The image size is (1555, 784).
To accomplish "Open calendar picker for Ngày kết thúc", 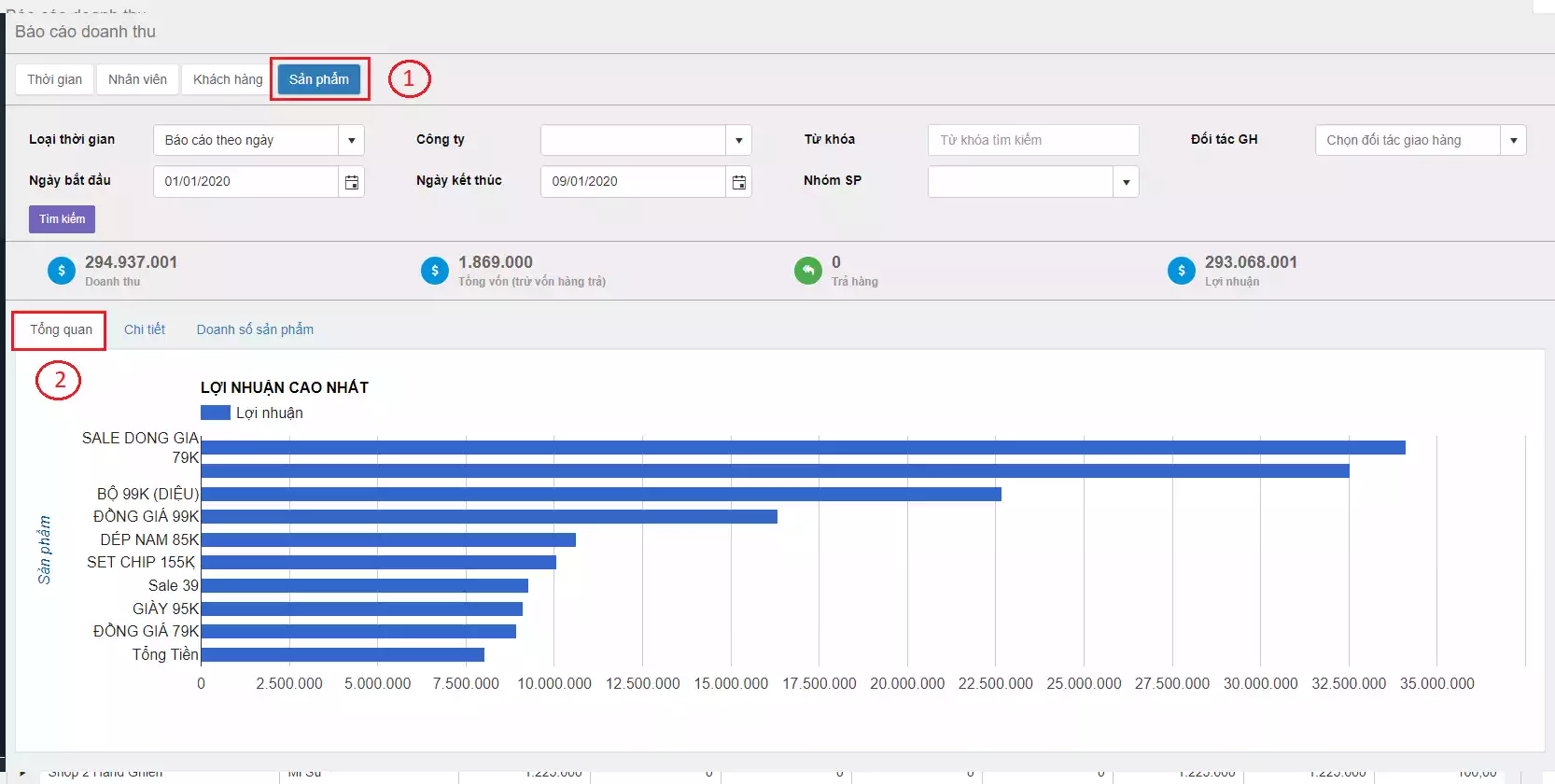I will [x=738, y=182].
